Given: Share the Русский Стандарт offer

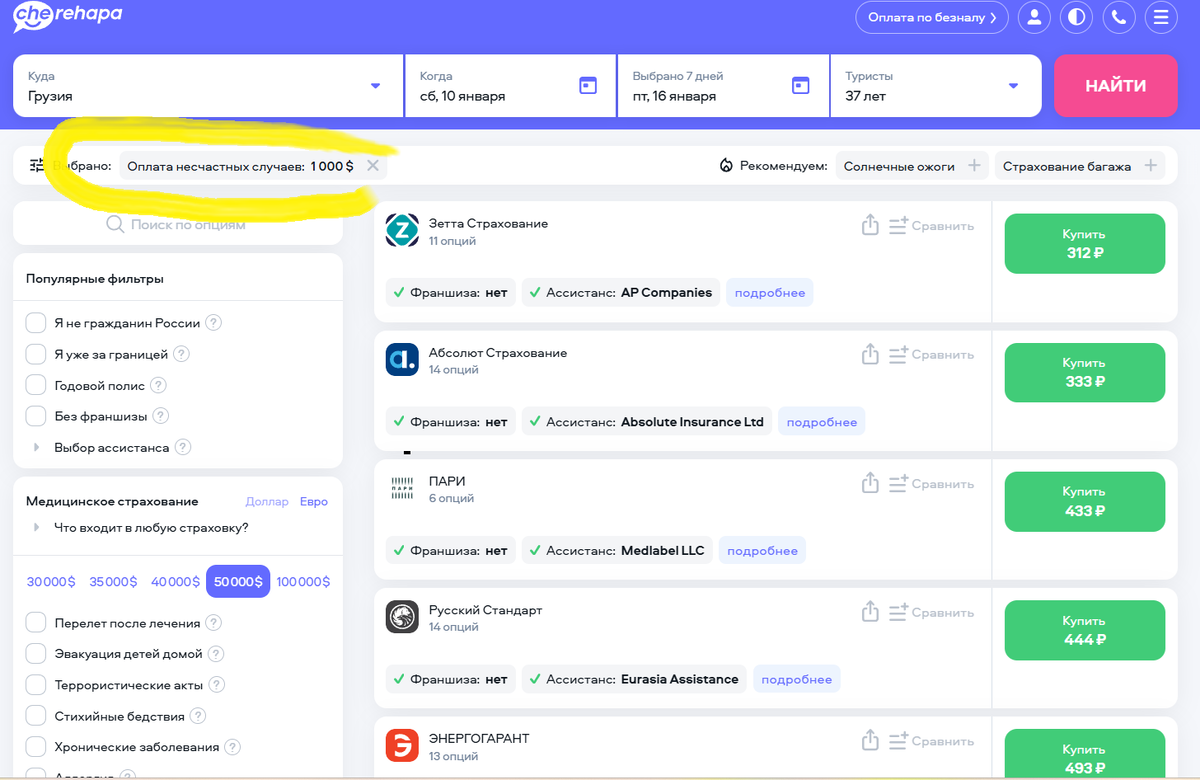Looking at the screenshot, I should (x=870, y=612).
